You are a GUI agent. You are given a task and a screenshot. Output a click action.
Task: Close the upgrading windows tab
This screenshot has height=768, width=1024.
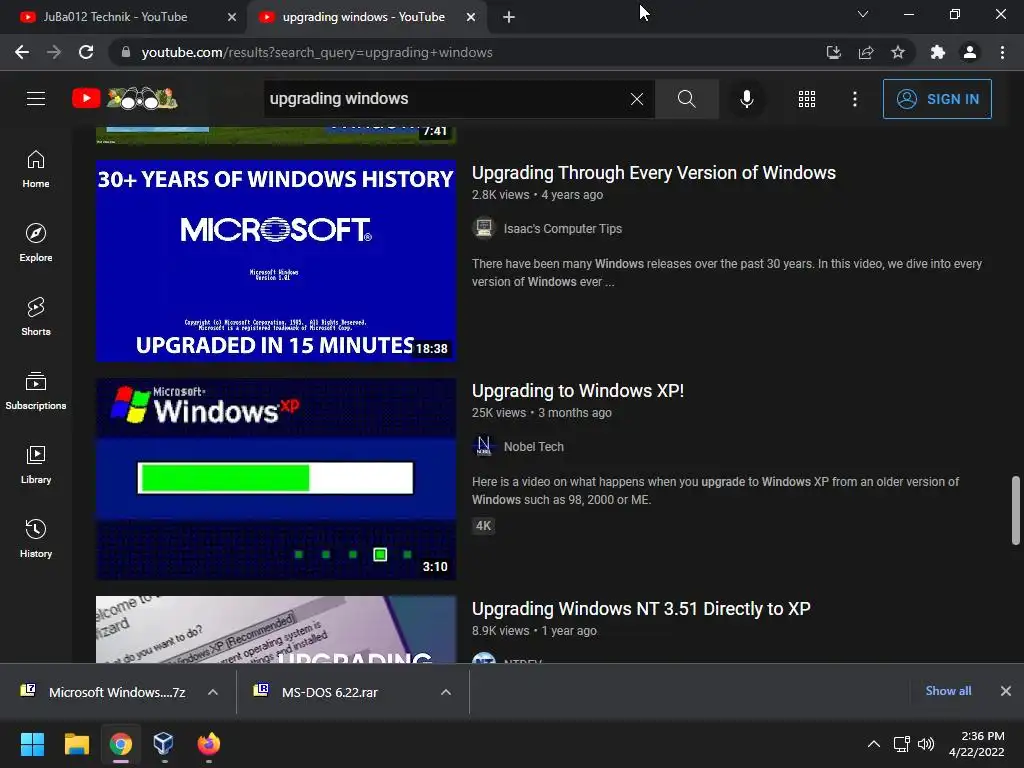(x=471, y=17)
